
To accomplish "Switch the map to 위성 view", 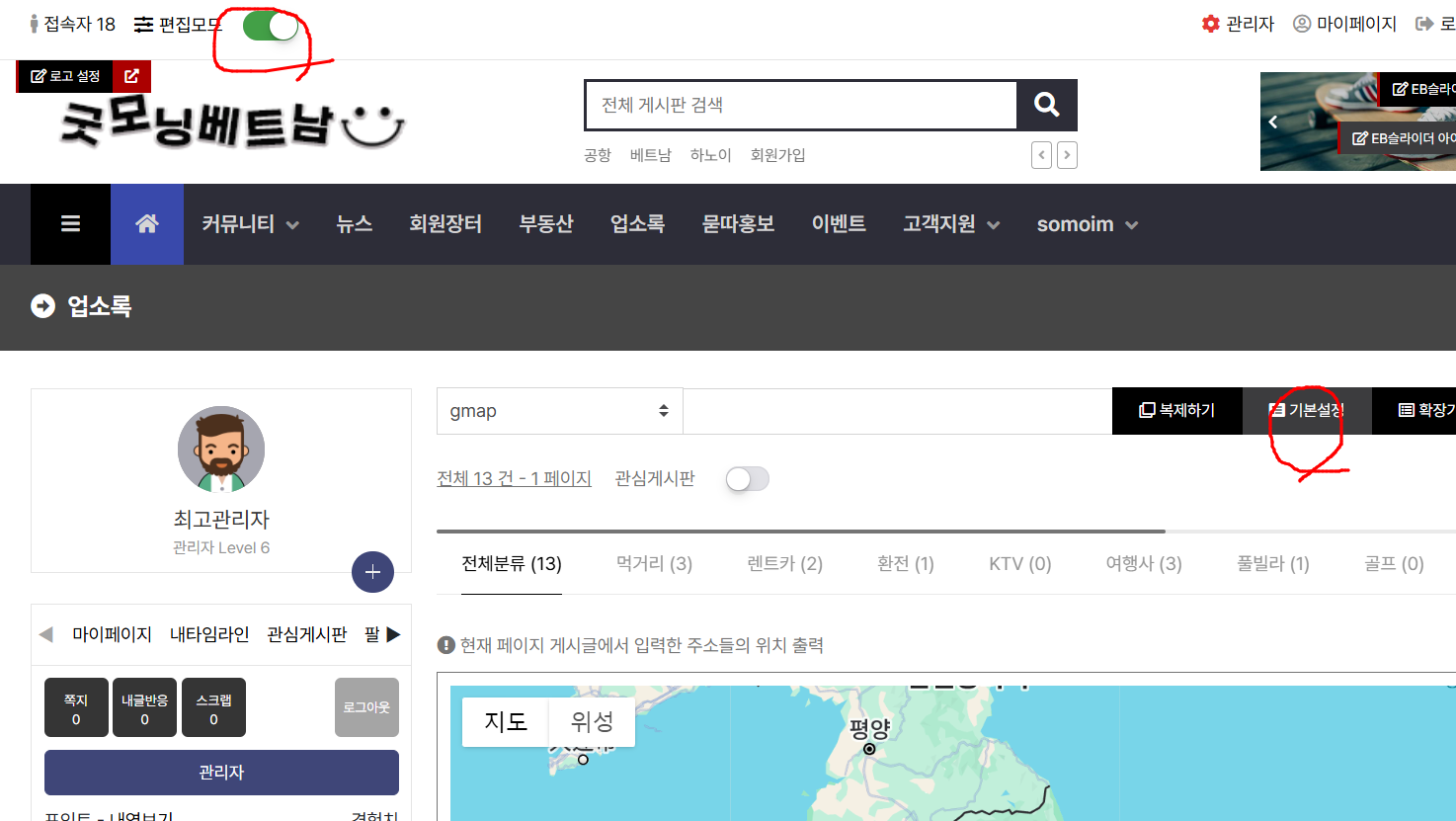I will (592, 722).
